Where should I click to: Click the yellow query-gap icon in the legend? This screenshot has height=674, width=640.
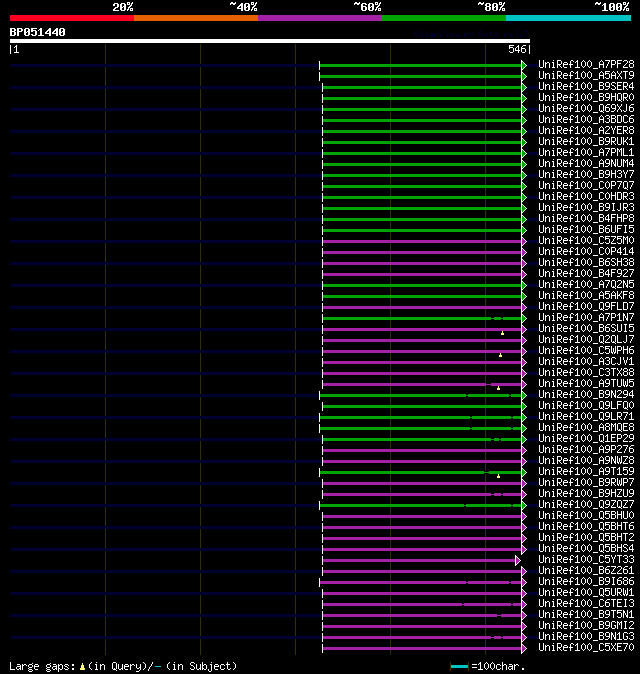click(82, 667)
